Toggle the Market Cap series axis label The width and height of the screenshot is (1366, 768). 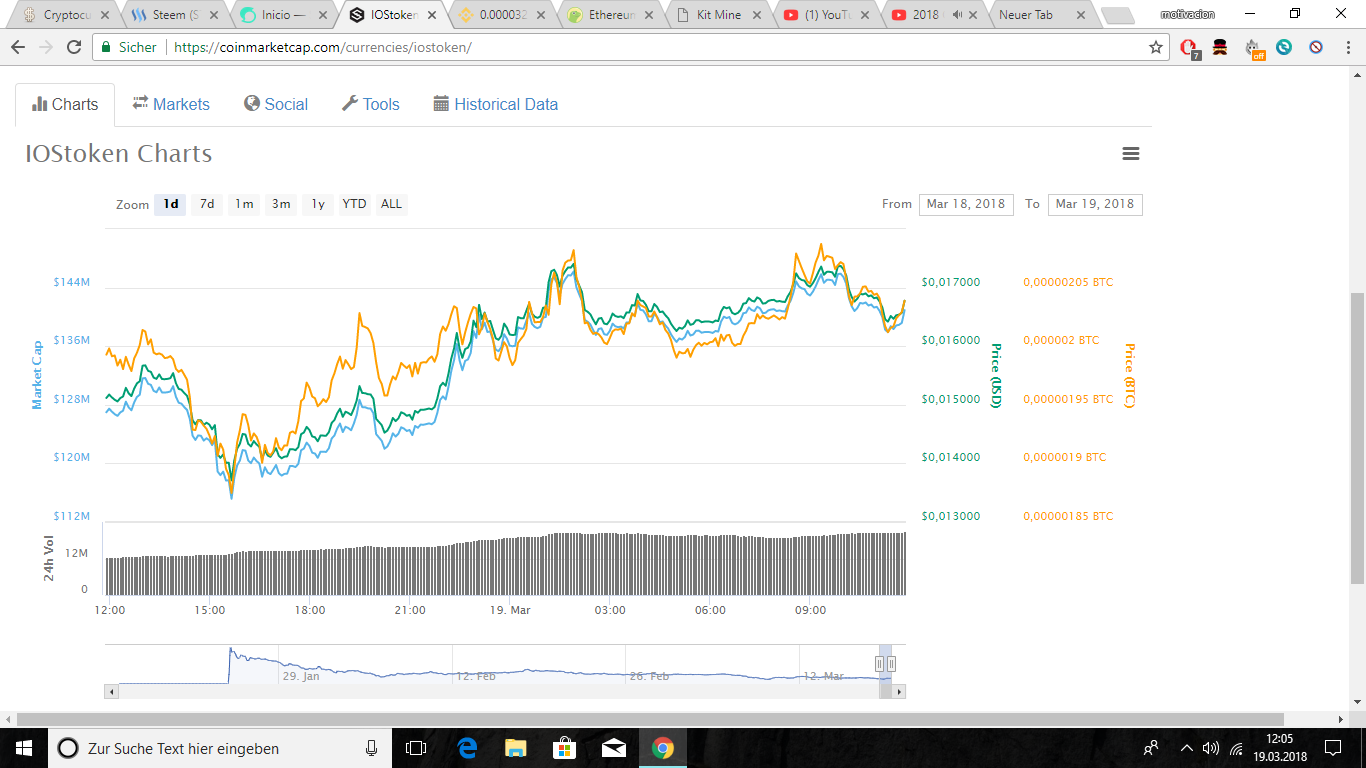37,375
